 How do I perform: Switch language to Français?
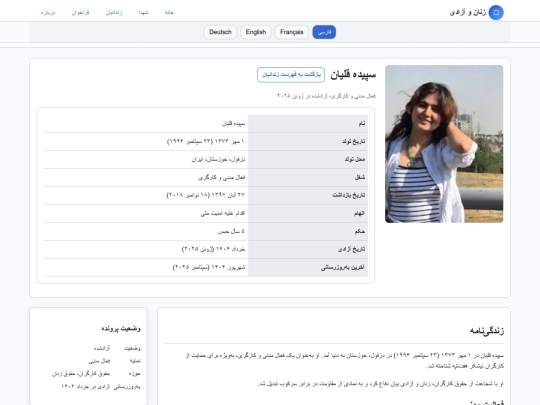click(x=291, y=32)
